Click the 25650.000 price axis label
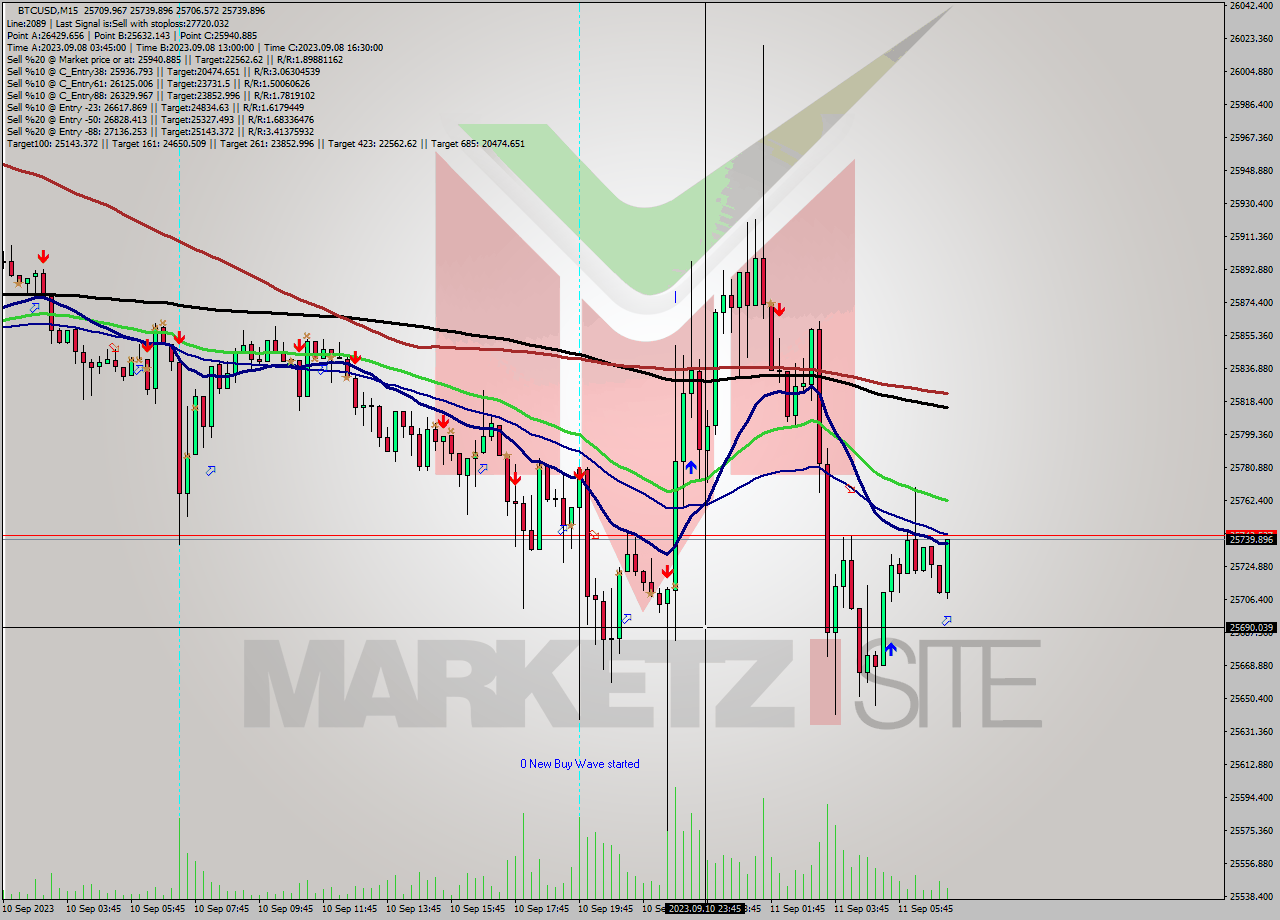 pyautogui.click(x=1251, y=699)
